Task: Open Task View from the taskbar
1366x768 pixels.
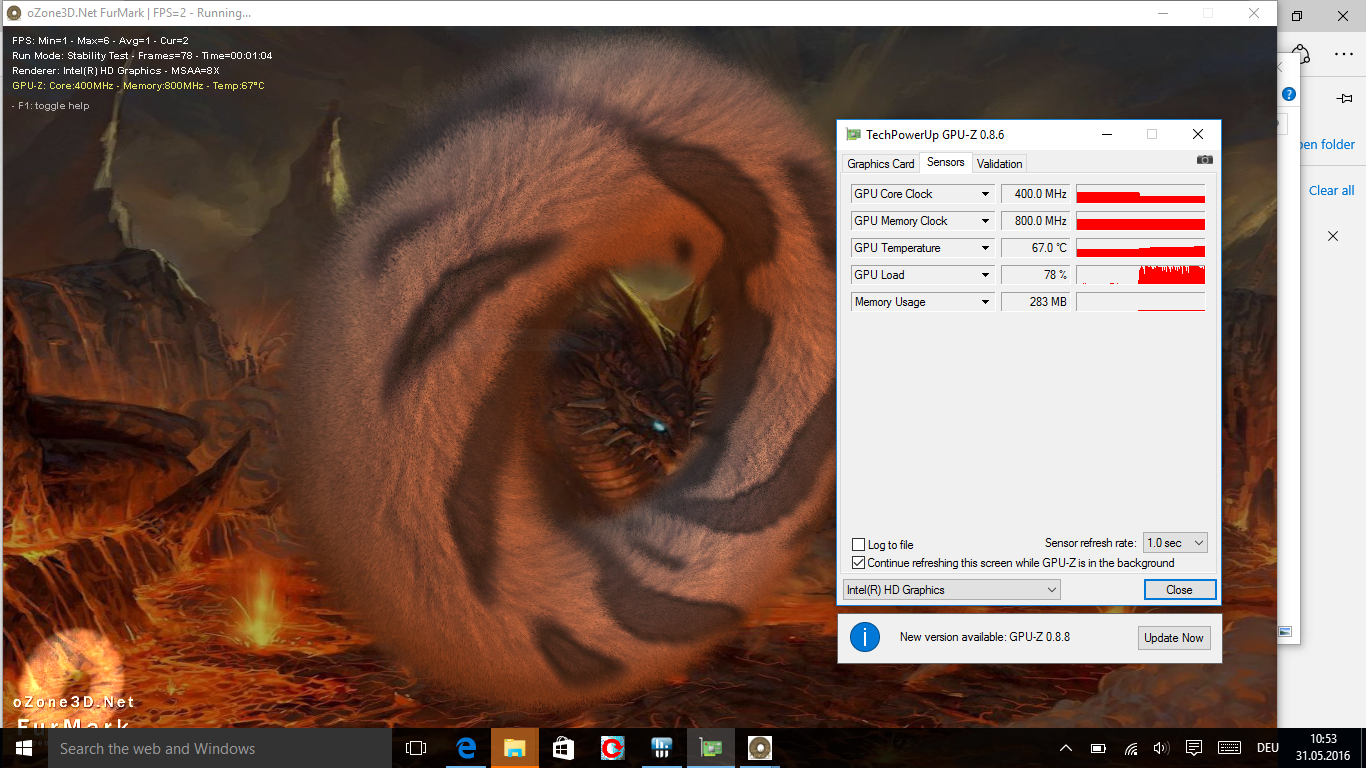Action: click(x=416, y=748)
